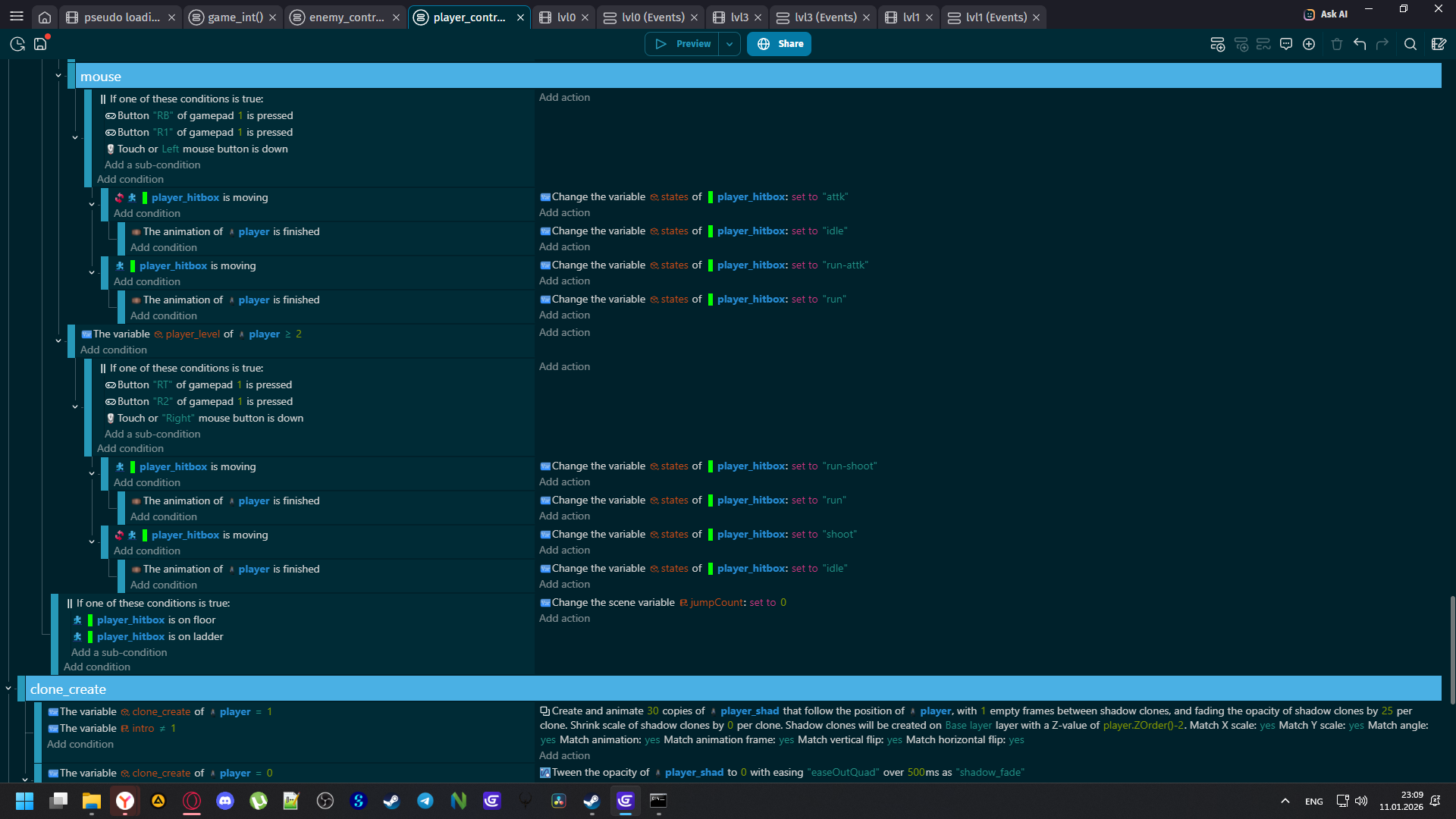1456x819 pixels.
Task: Open the Preview dropdown arrow
Action: coord(730,44)
